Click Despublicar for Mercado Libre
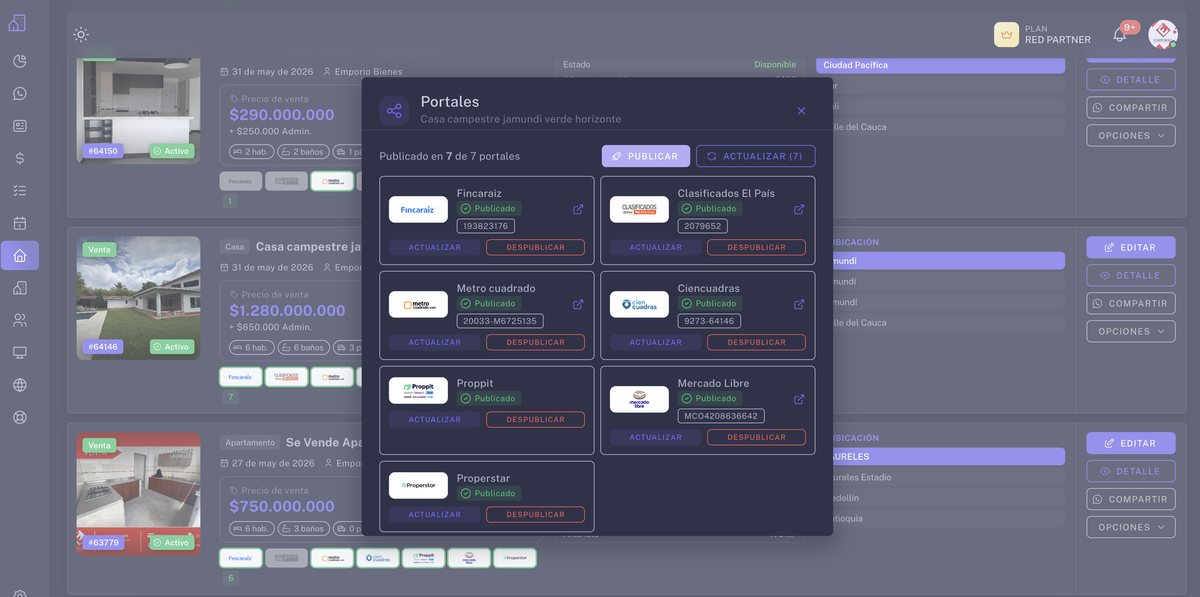The image size is (1200, 597). click(x=756, y=437)
